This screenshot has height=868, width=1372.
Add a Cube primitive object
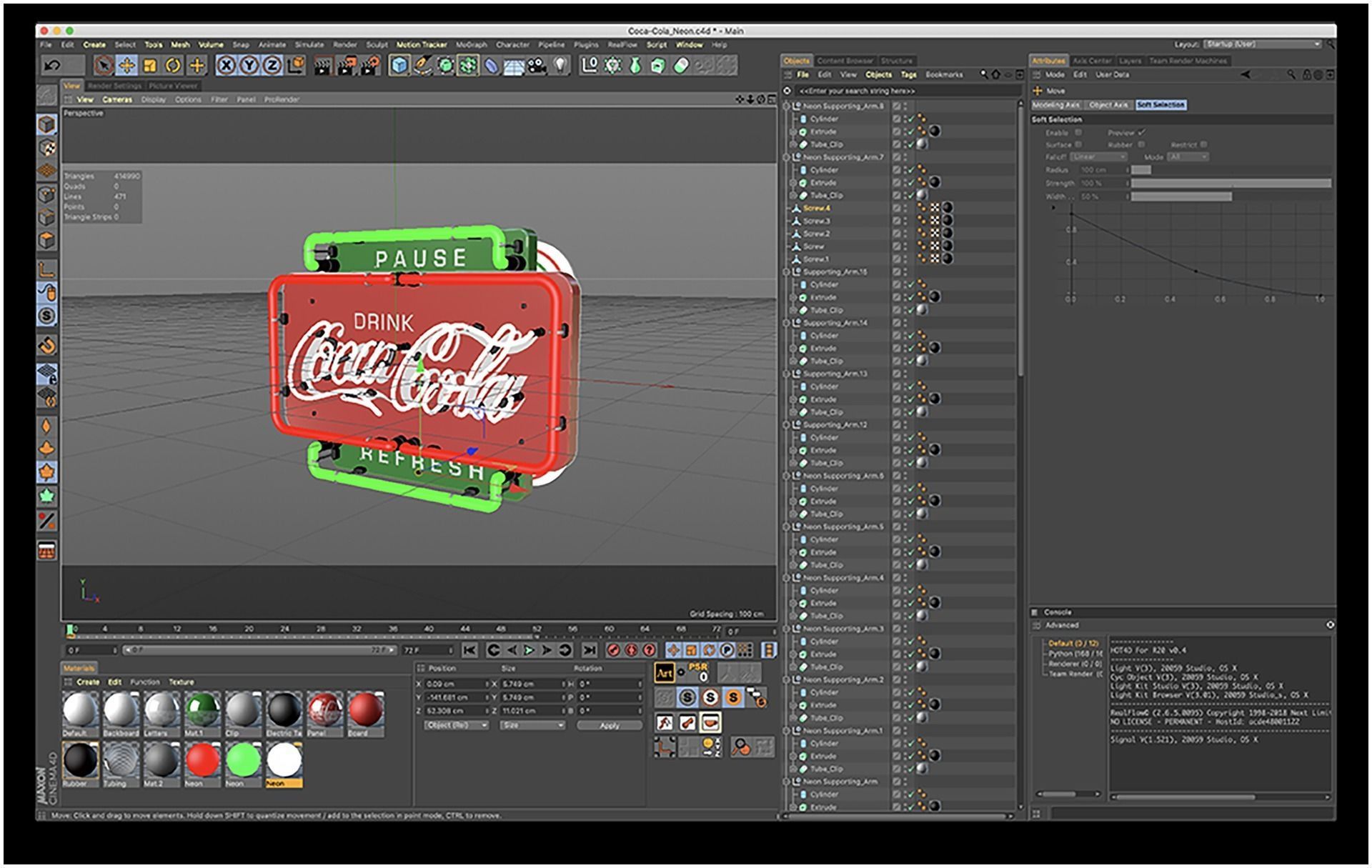coord(399,66)
